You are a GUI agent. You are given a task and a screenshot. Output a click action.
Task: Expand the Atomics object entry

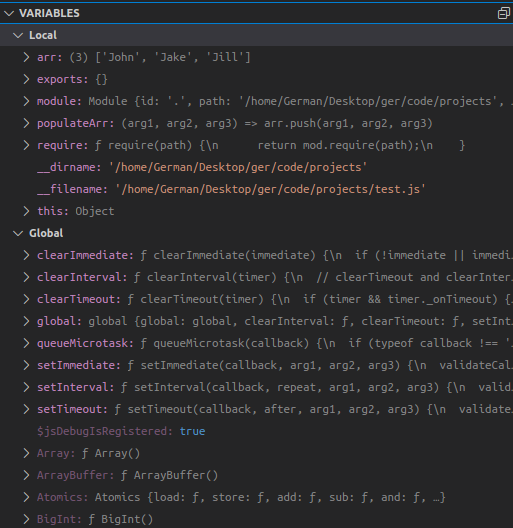(x=26, y=497)
